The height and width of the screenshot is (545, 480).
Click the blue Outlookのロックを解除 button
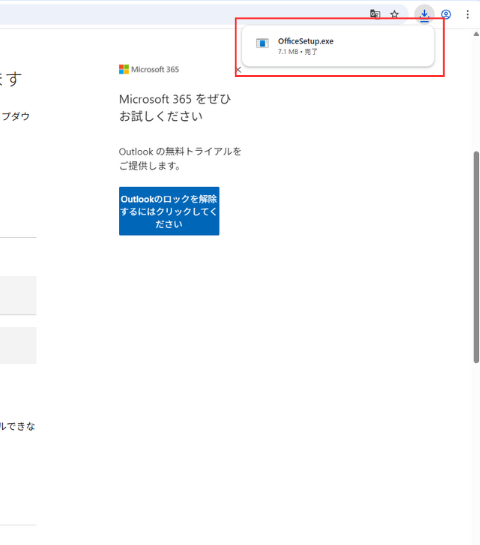click(x=169, y=211)
